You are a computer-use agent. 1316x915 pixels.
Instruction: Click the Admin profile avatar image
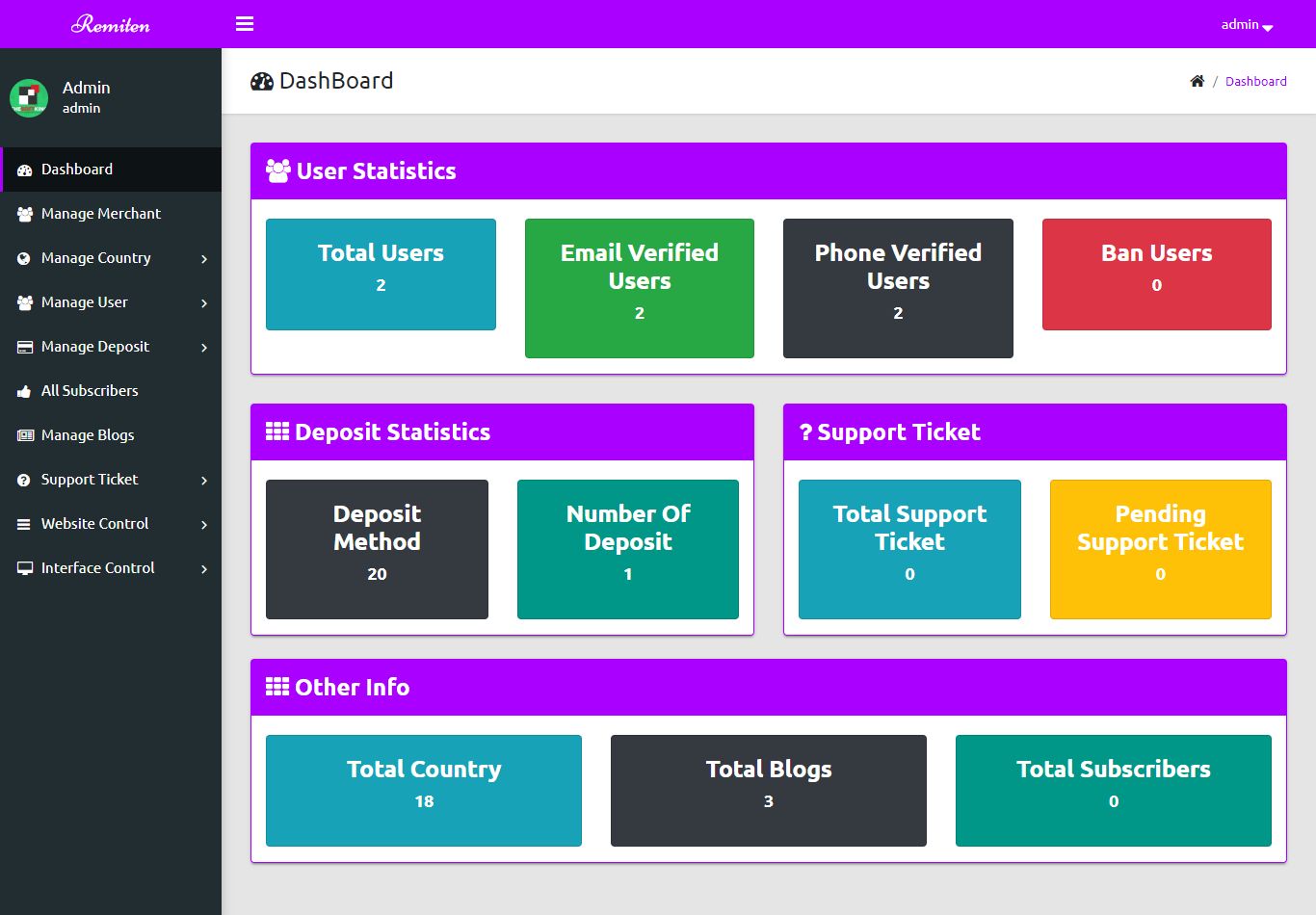pos(29,97)
